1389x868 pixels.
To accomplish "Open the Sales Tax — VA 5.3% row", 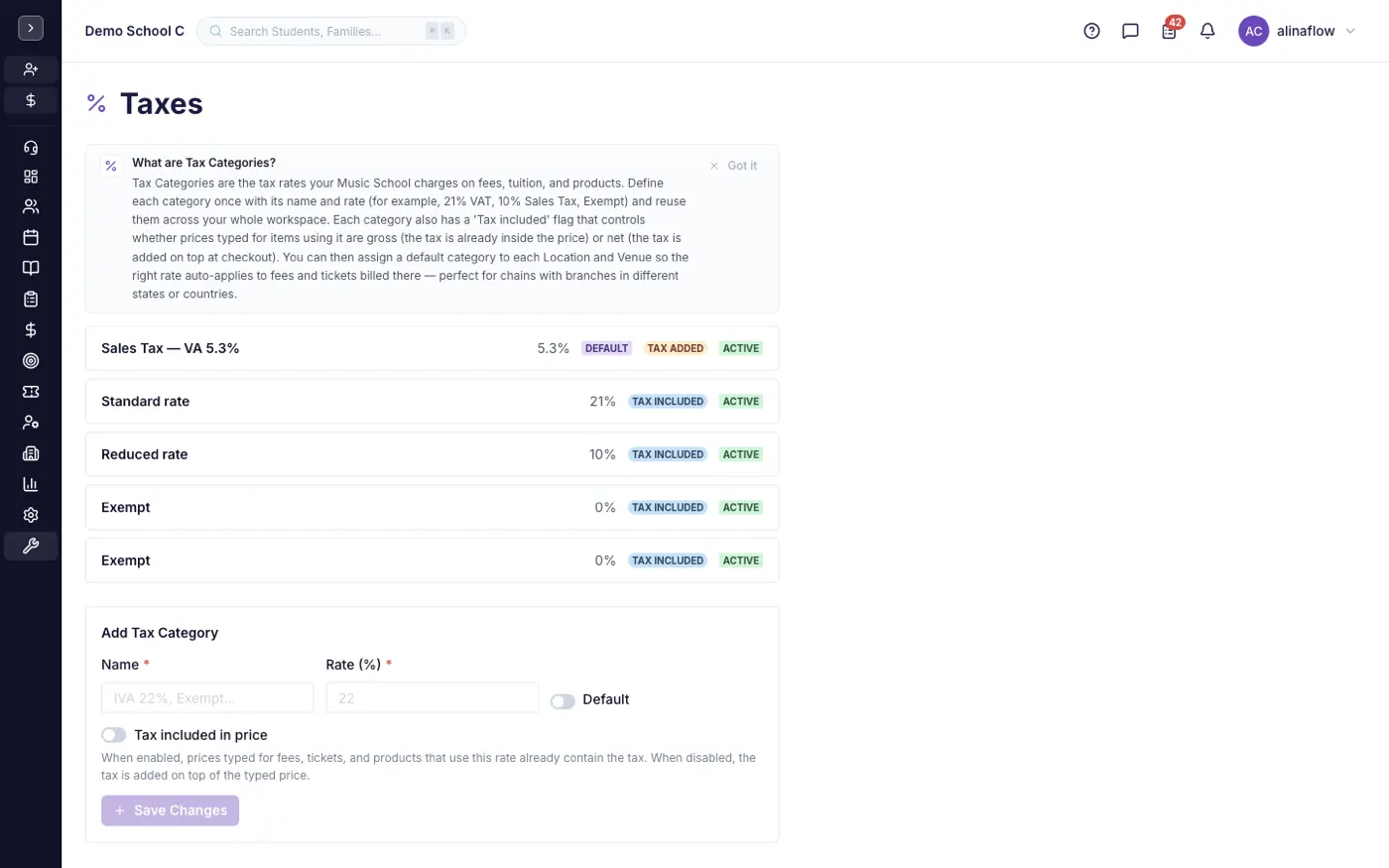I will pyautogui.click(x=432, y=348).
